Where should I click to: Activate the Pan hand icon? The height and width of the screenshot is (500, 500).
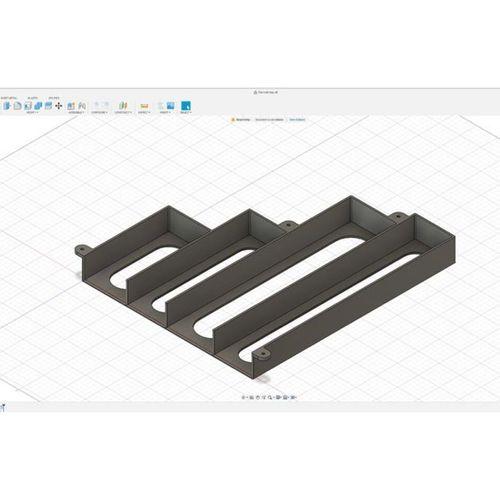[258, 397]
